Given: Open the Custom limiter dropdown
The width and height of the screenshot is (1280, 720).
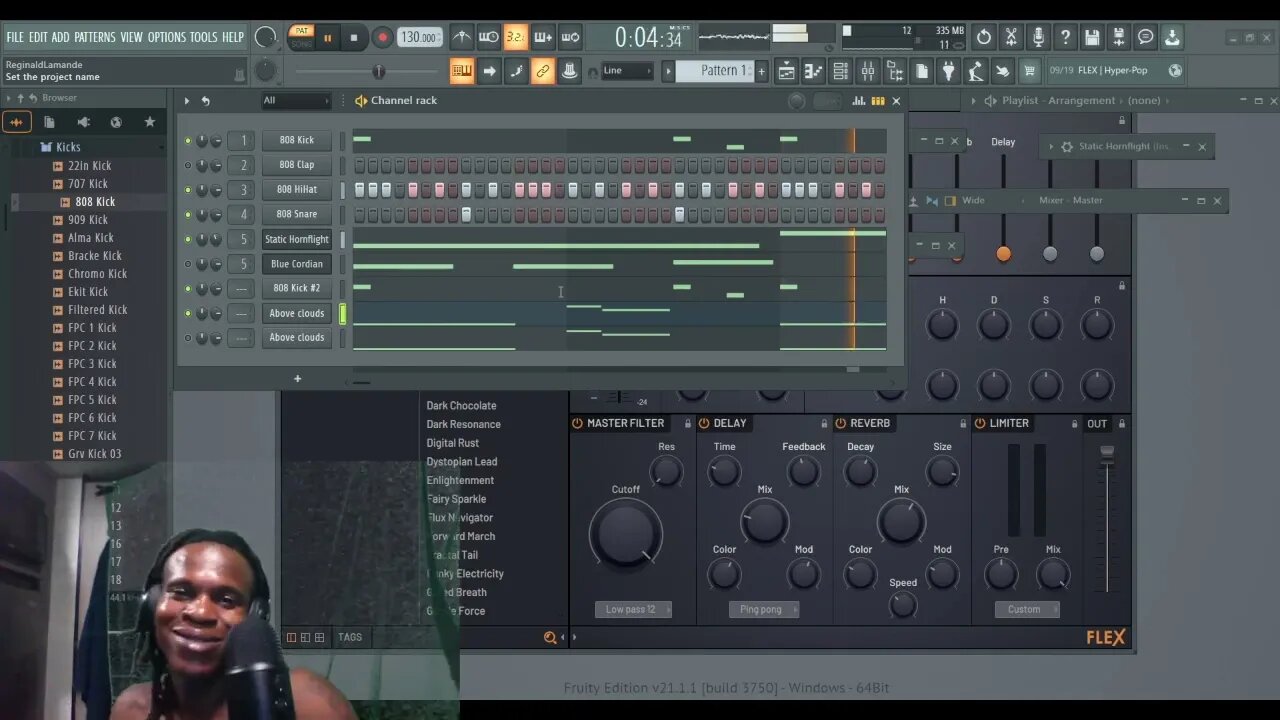Looking at the screenshot, I should 1027,610.
